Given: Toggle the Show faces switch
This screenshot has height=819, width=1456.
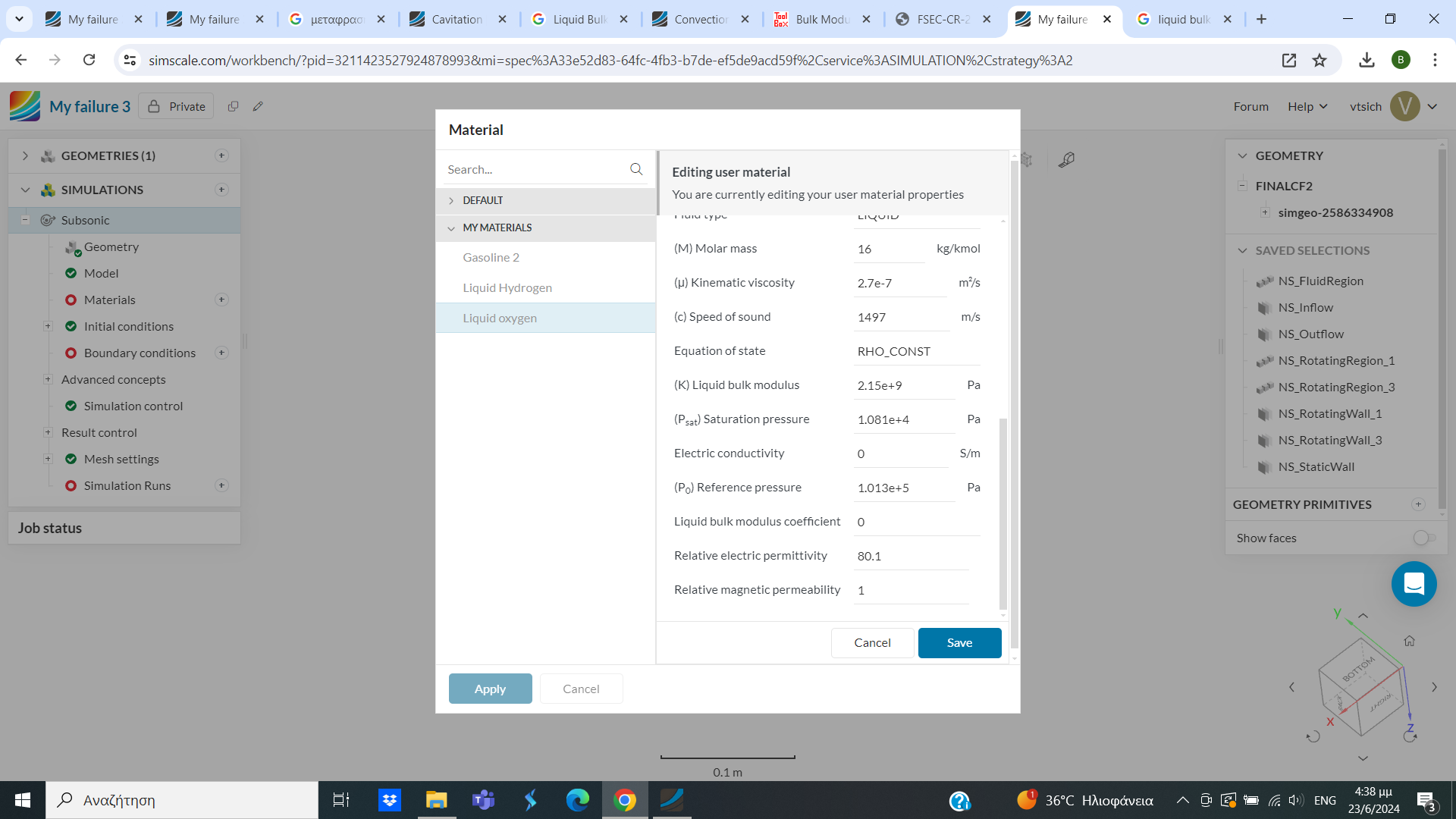Looking at the screenshot, I should (1424, 538).
